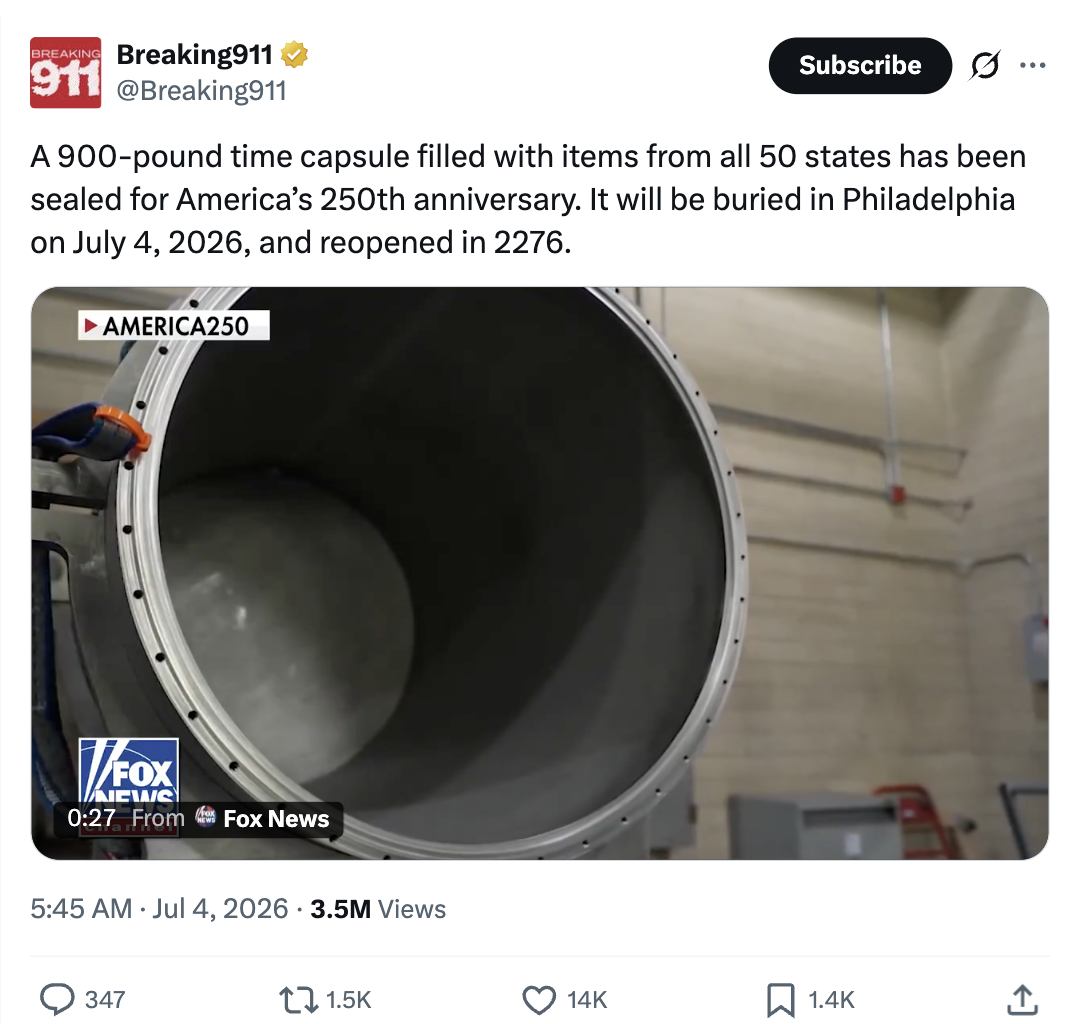
Task: Click the reply speech bubble icon
Action: pos(57,999)
